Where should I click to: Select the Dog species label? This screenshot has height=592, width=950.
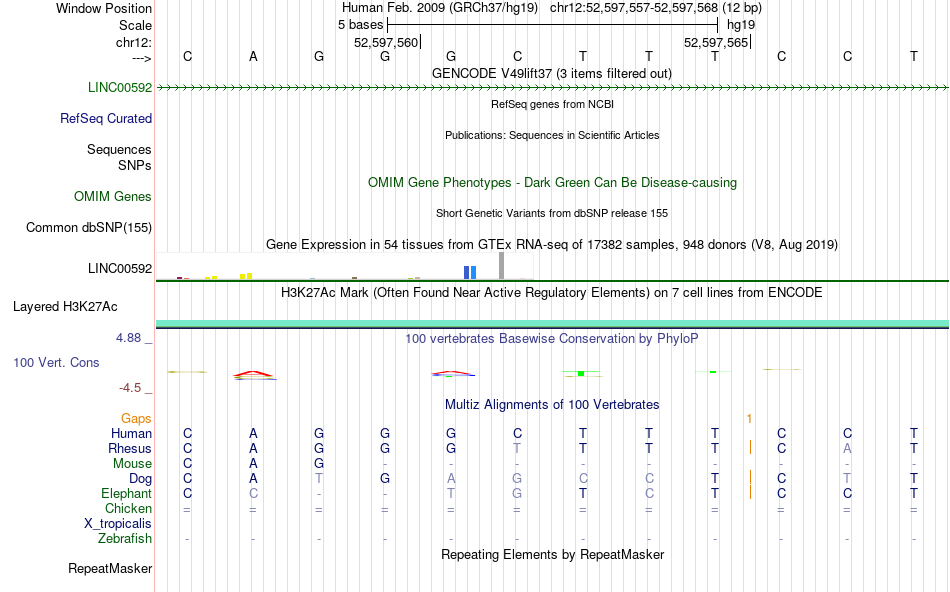140,479
